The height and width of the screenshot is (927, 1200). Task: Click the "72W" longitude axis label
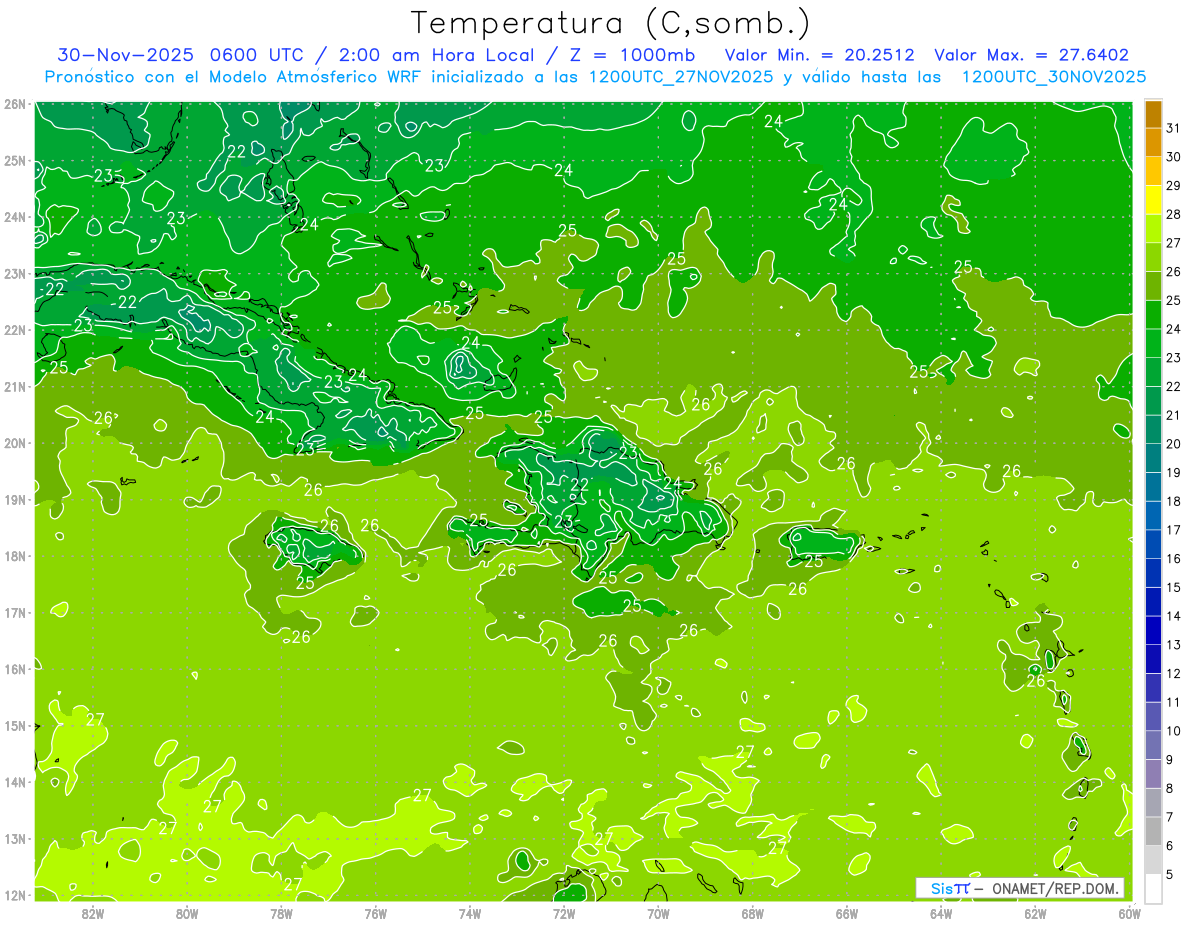coord(564,913)
